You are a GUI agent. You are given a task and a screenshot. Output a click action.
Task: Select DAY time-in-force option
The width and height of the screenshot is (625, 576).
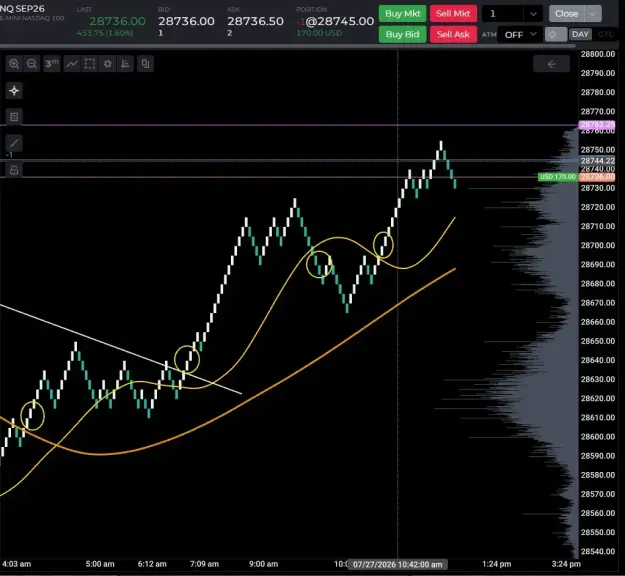(x=580, y=34)
